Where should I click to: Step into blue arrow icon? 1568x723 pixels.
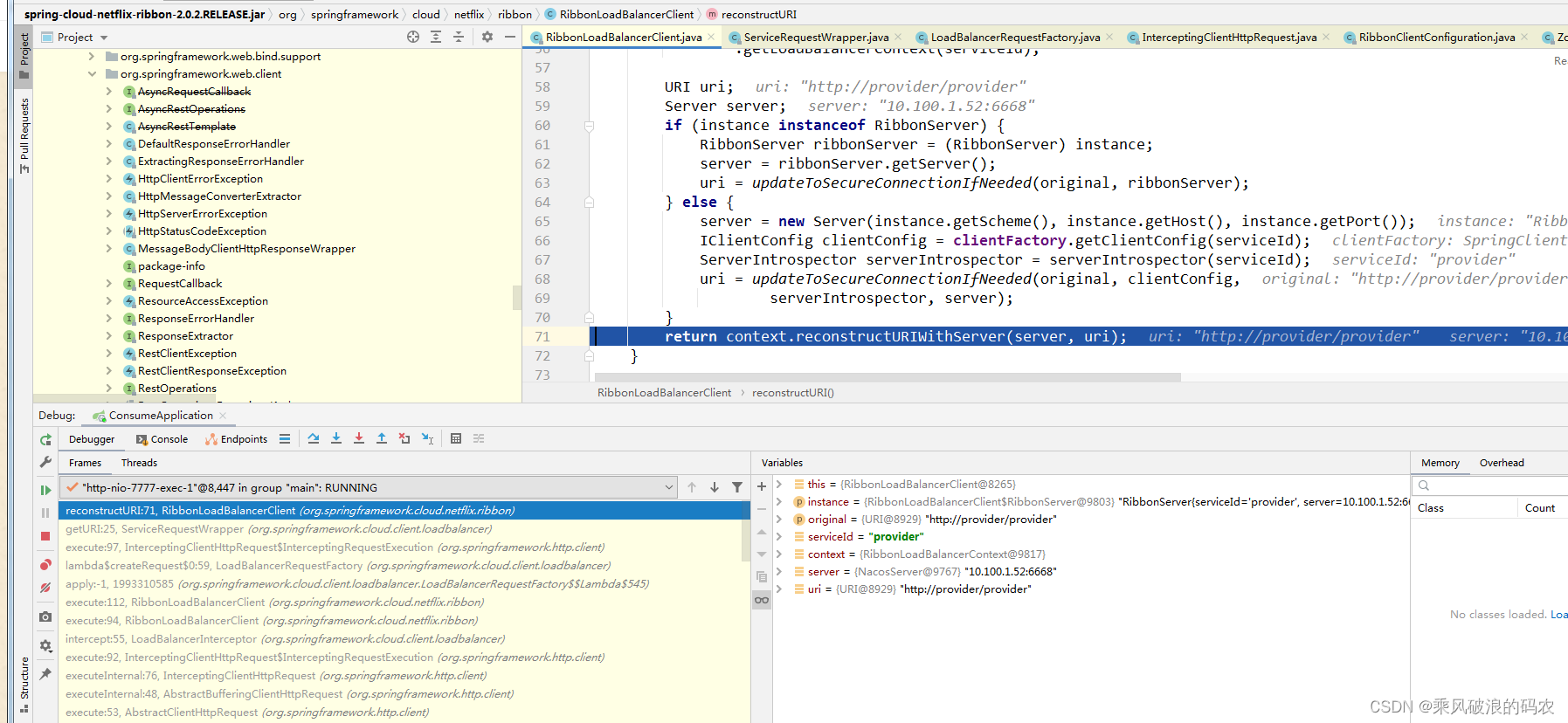(x=336, y=438)
